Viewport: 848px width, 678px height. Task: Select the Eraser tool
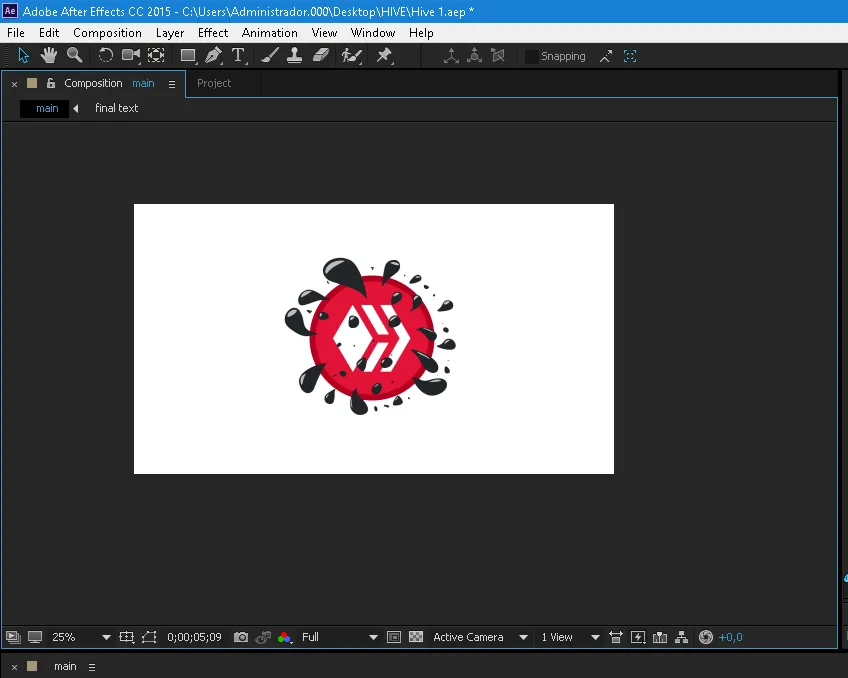(x=321, y=55)
